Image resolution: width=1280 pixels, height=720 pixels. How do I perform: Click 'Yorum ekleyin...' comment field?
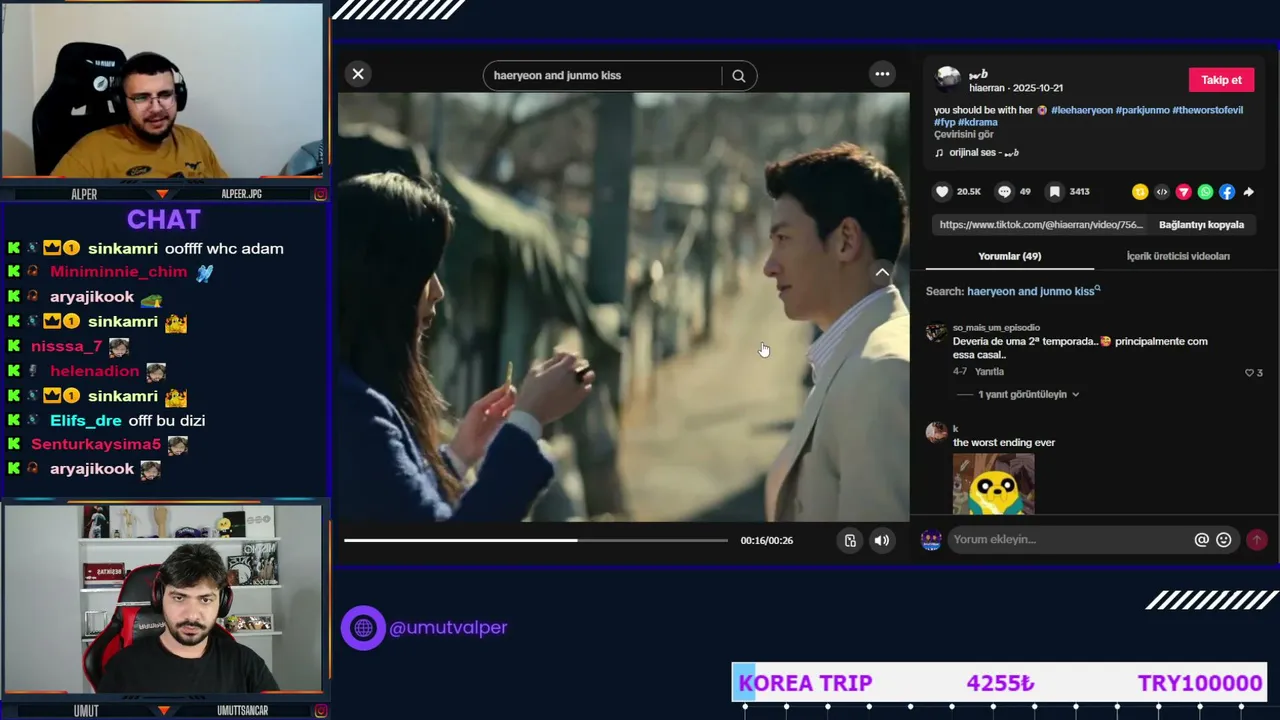click(1068, 540)
